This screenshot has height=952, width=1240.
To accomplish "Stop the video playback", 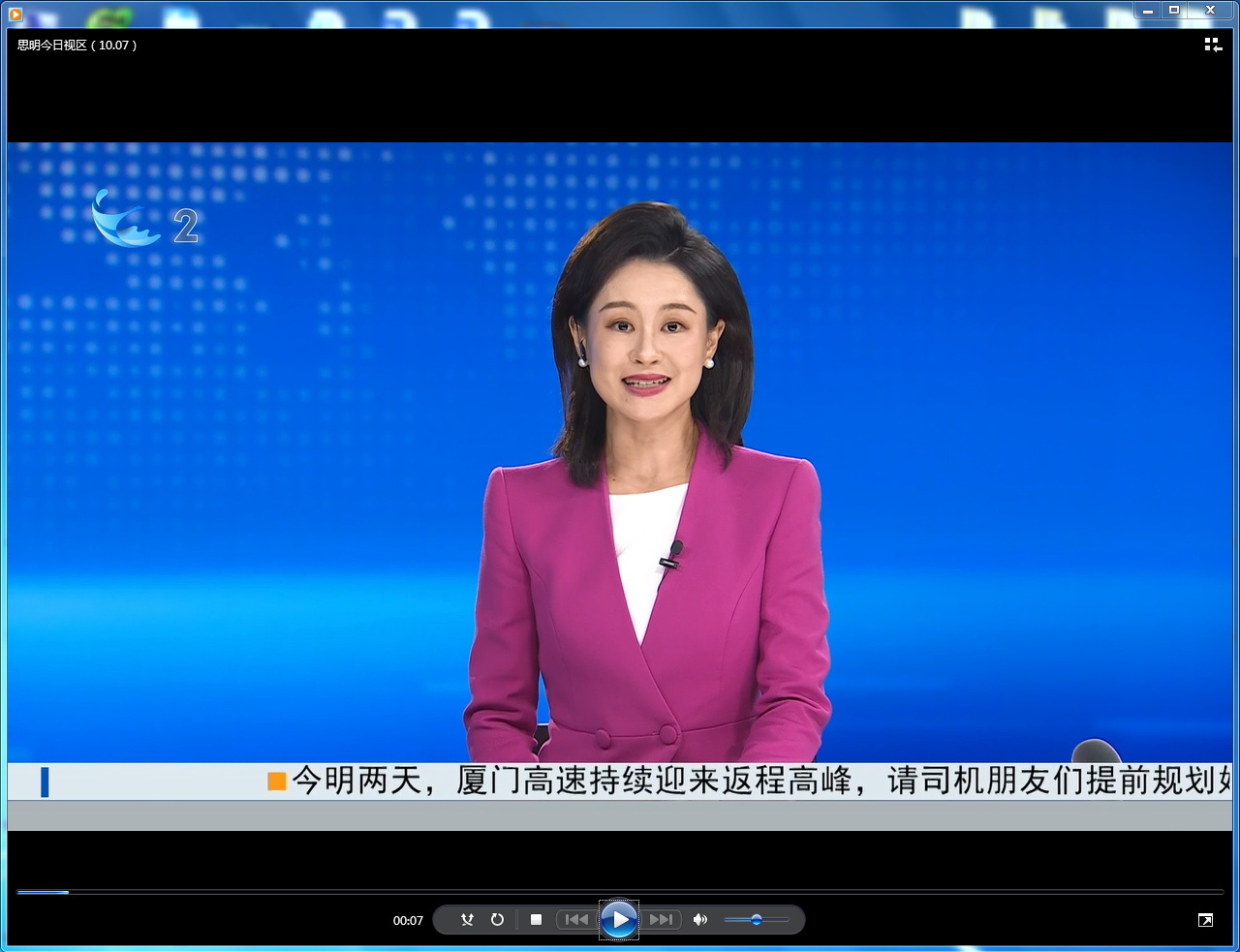I will (536, 920).
